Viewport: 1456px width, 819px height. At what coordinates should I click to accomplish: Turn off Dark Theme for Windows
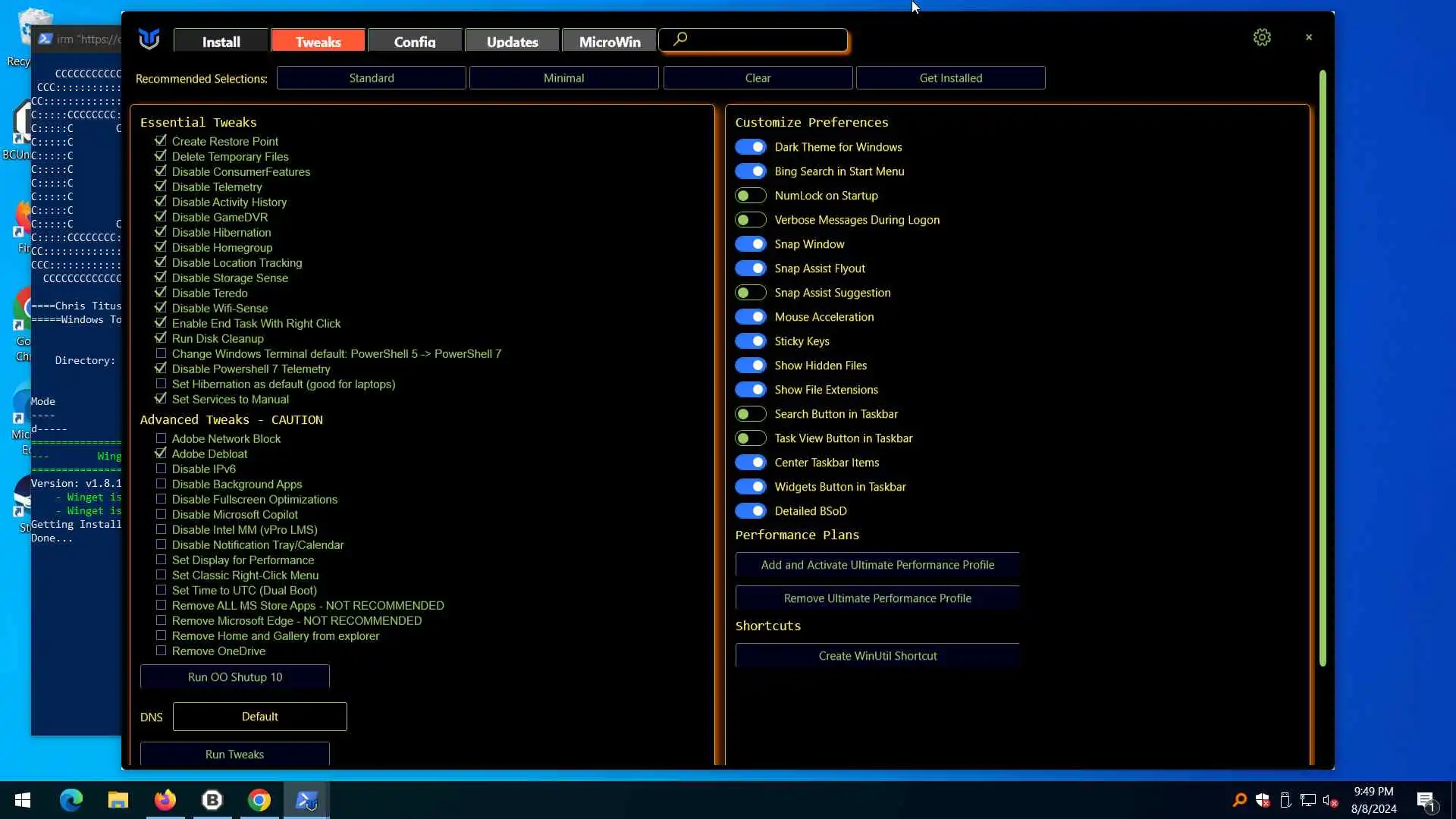(750, 147)
